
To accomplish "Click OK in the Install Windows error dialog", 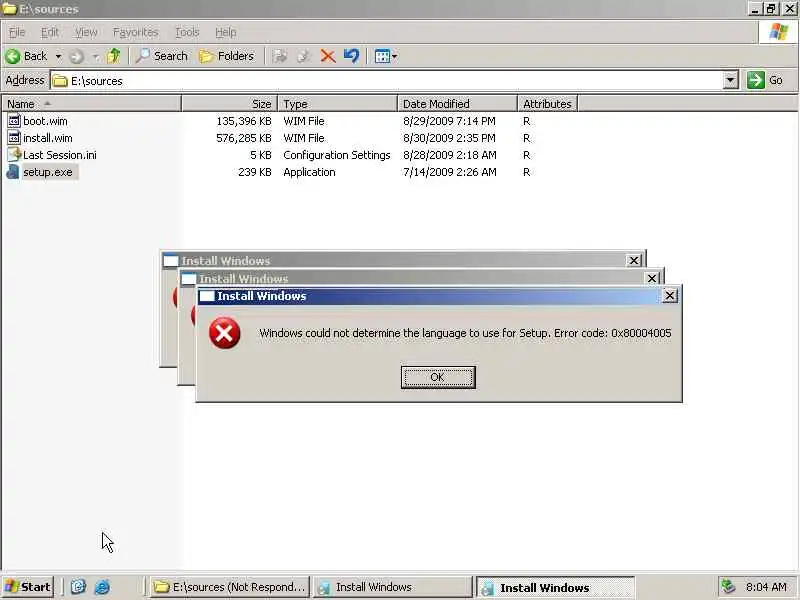I will point(438,377).
